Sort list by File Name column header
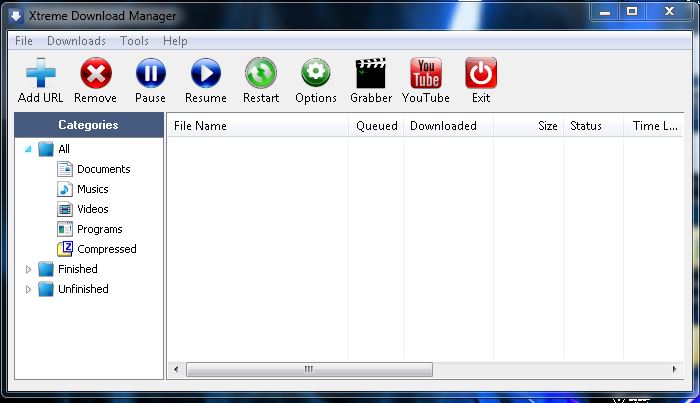 (x=200, y=126)
